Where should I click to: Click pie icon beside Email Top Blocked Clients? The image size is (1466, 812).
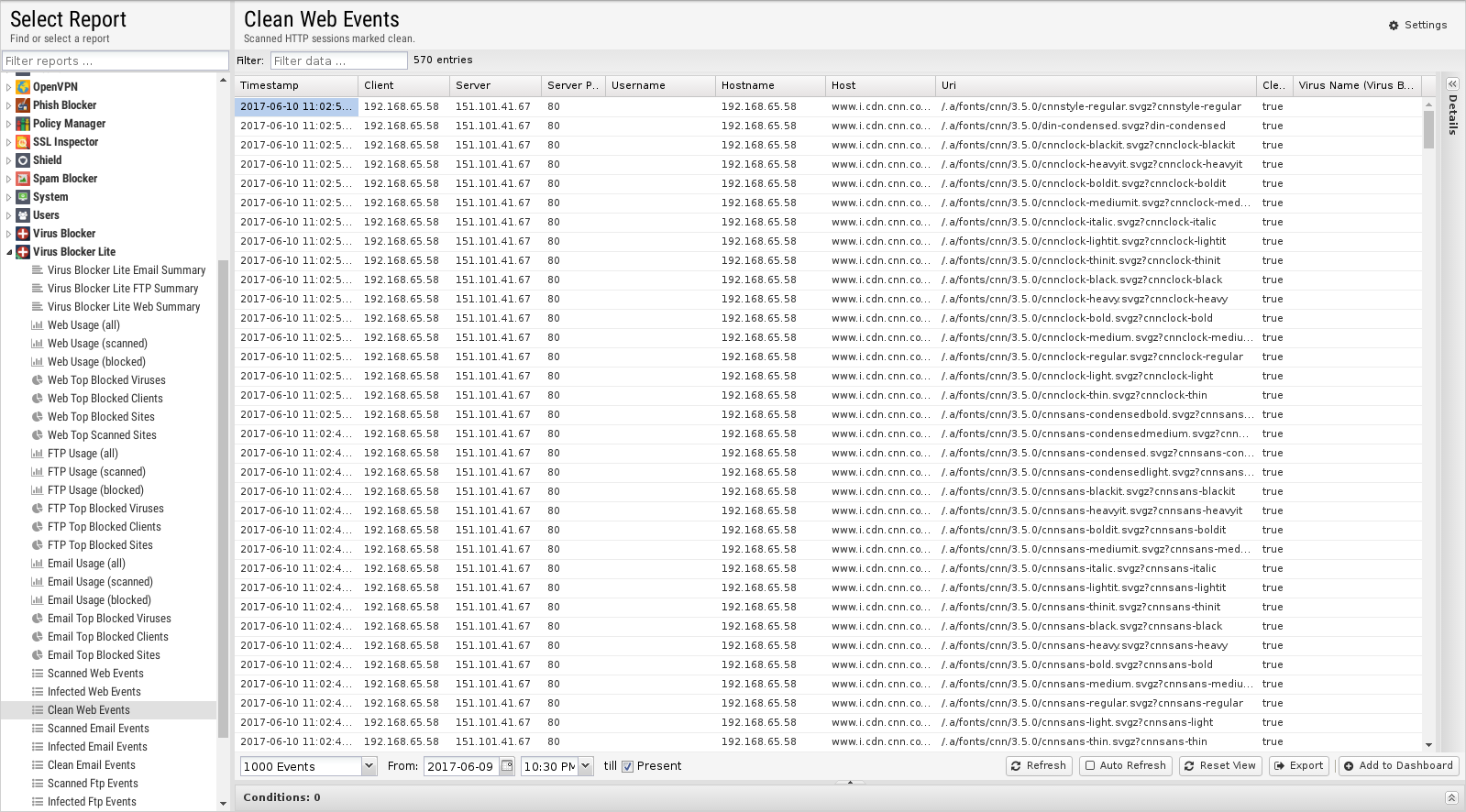pyautogui.click(x=38, y=637)
